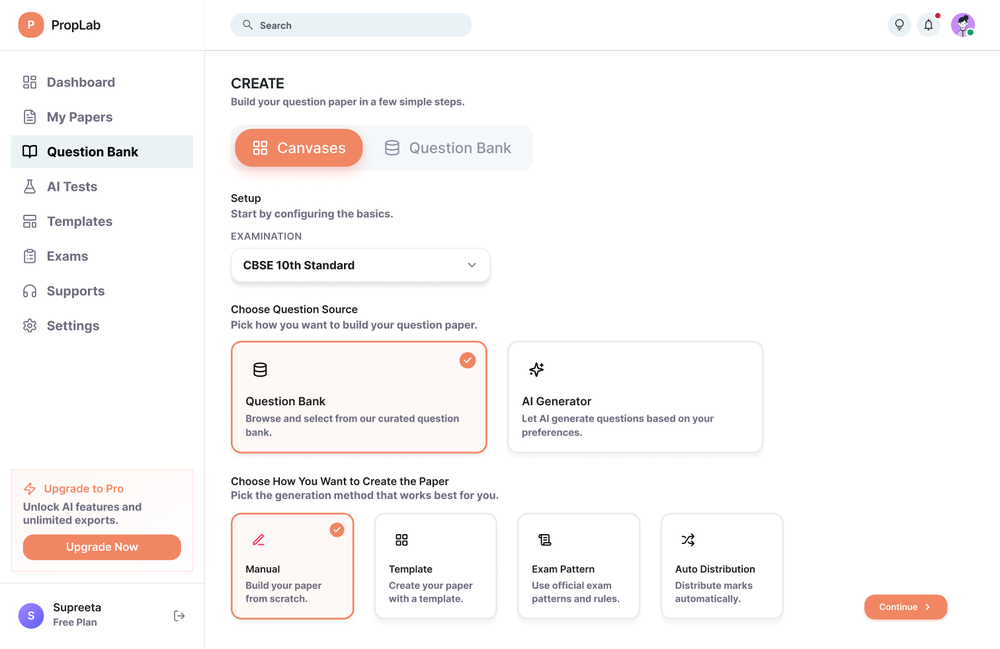
Task: Select the Template creation method card
Action: pyautogui.click(x=436, y=566)
